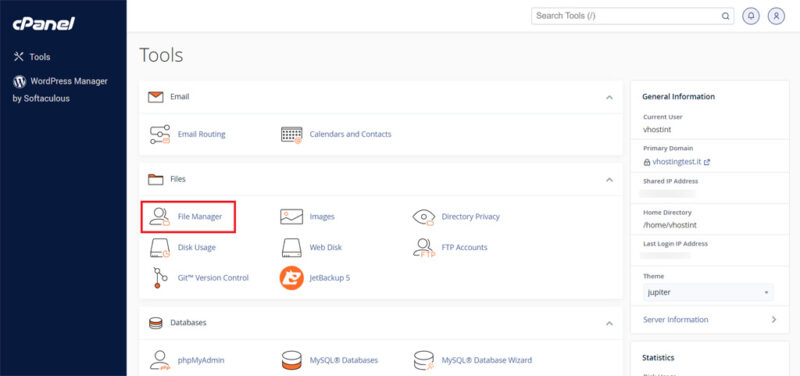Click the FTP Accounts icon
Image resolution: width=800 pixels, height=376 pixels.
coord(423,248)
